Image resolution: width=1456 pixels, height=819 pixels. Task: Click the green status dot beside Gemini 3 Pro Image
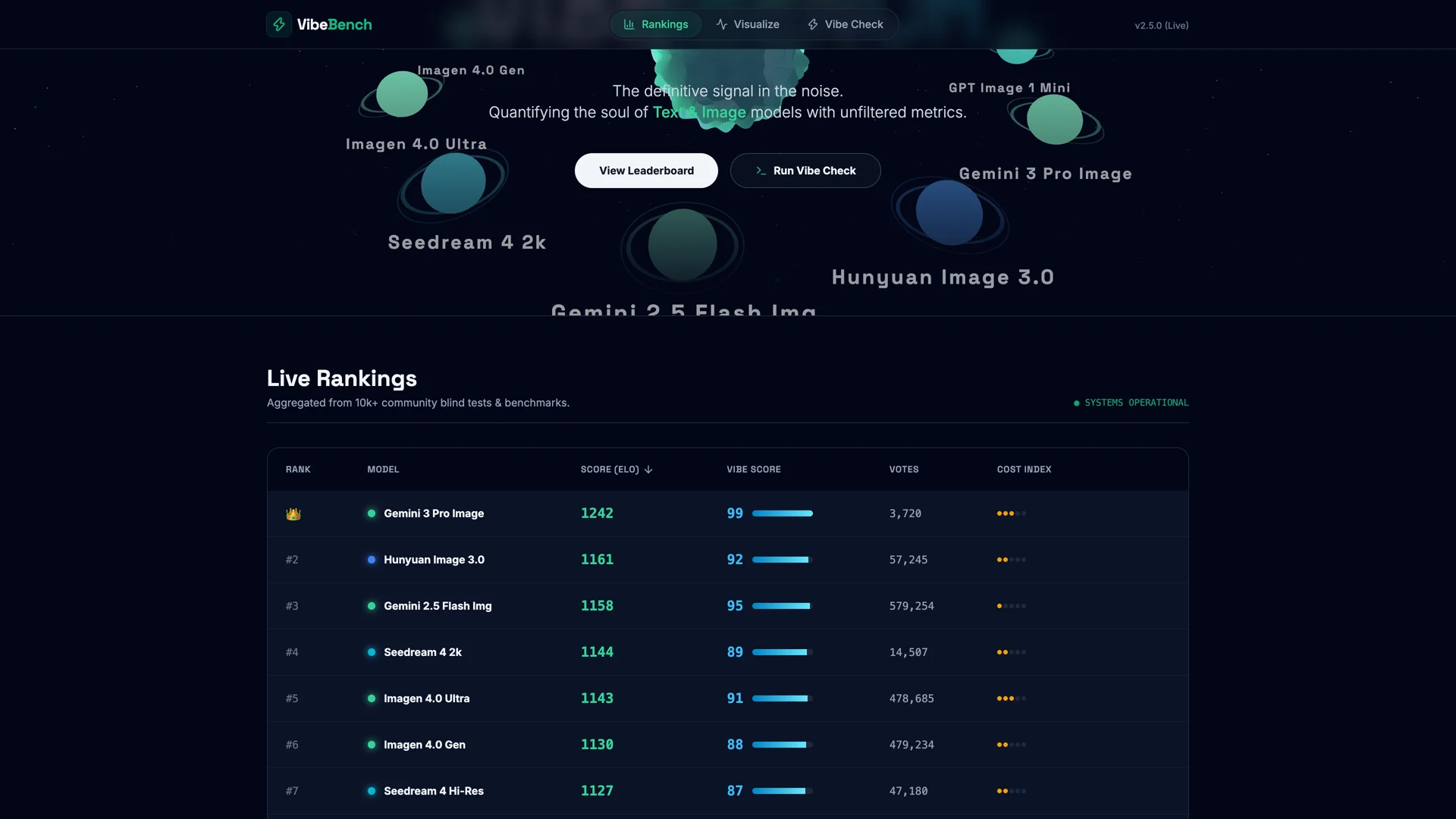pyautogui.click(x=372, y=513)
